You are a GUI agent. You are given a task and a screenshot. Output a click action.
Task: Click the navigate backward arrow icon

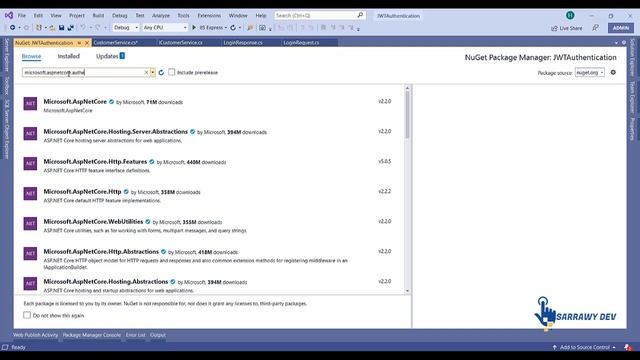point(13,28)
